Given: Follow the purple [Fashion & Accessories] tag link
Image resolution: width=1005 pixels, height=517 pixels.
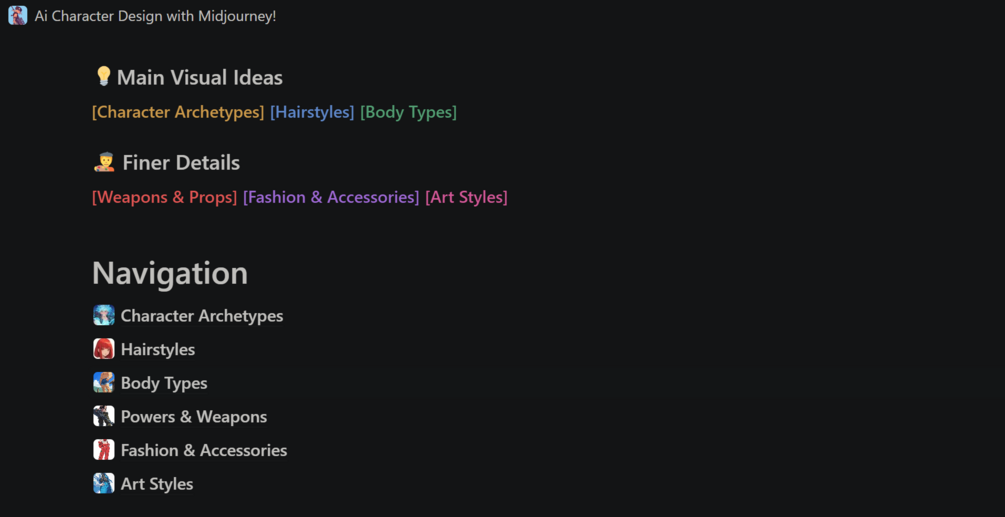Looking at the screenshot, I should (x=331, y=197).
